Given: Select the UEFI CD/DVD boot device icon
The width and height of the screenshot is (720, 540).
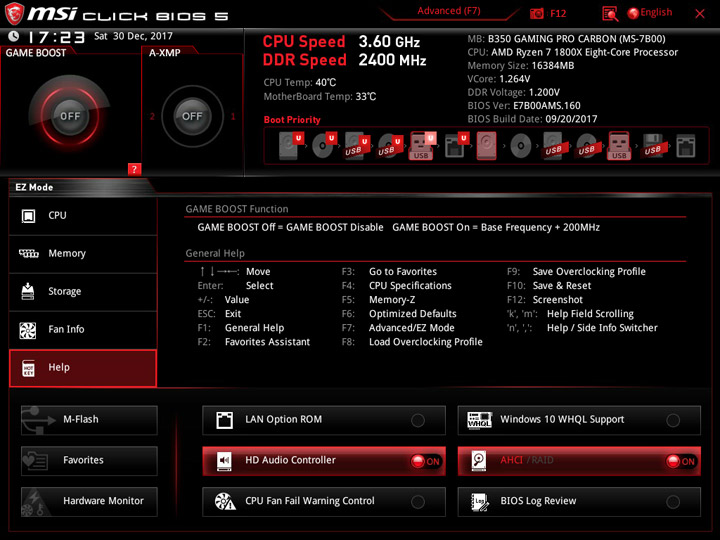Looking at the screenshot, I should click(324, 146).
